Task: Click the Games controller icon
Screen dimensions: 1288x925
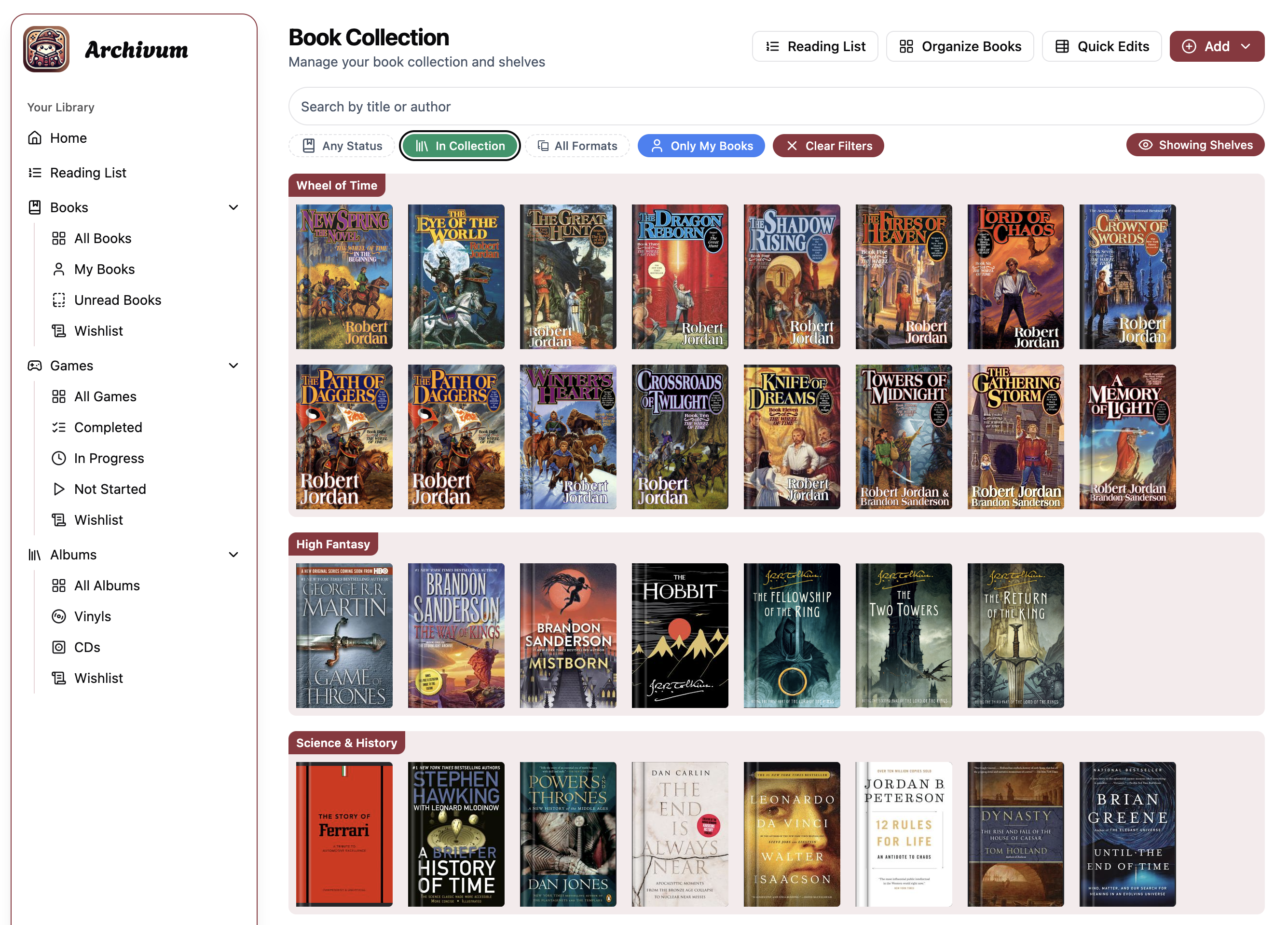Action: coord(35,366)
